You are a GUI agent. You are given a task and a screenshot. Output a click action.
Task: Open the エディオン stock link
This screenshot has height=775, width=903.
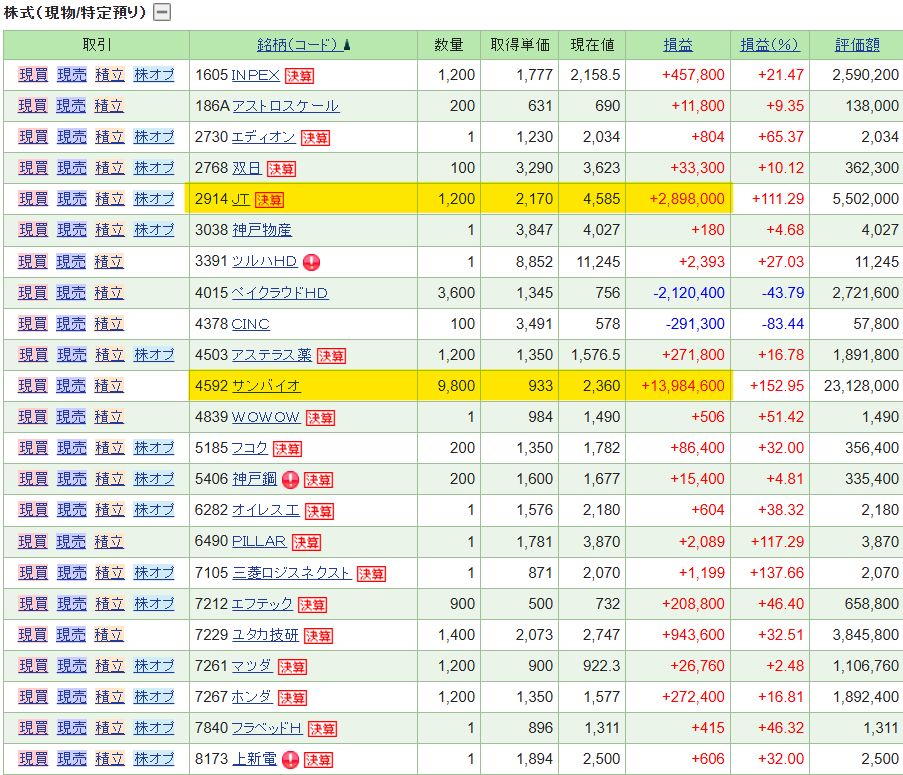click(x=264, y=138)
